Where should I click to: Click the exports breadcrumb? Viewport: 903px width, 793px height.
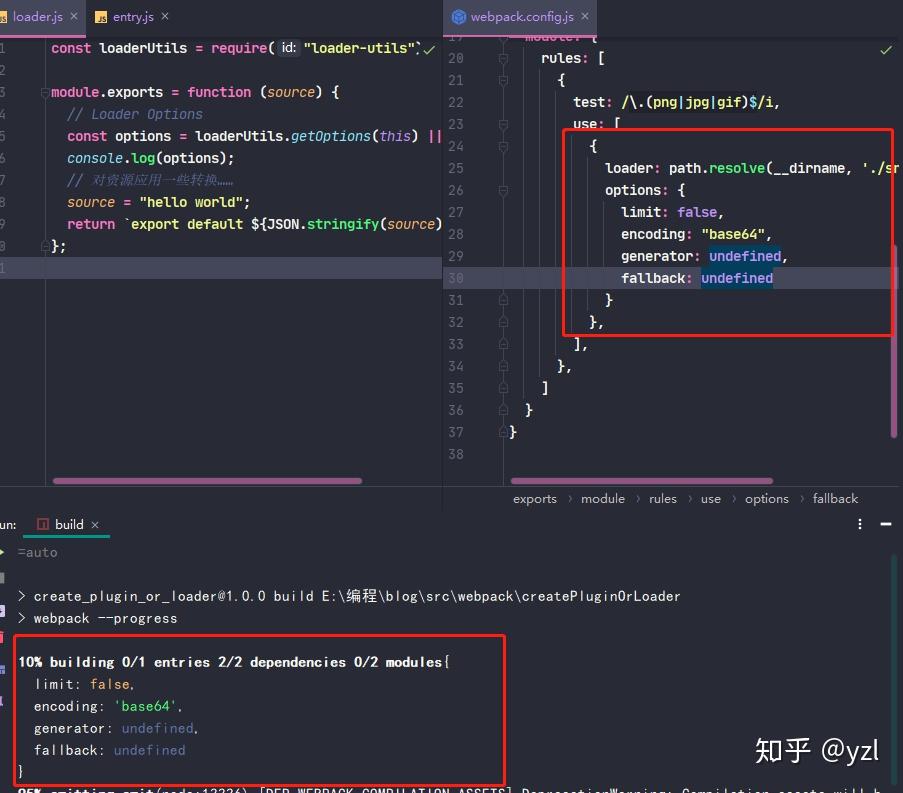coord(534,499)
